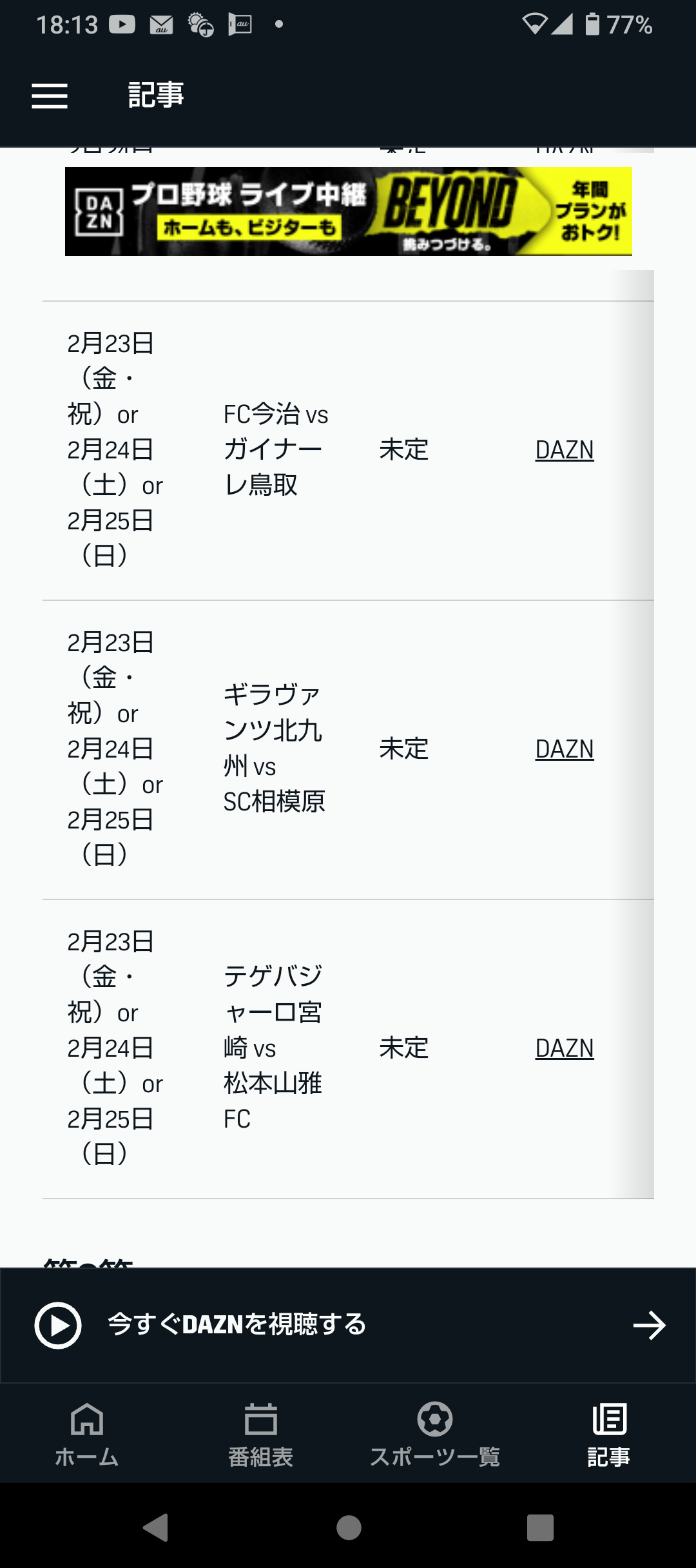Open the スポーツ一覧 sports list tab
The height and width of the screenshot is (1568, 696).
click(435, 1434)
